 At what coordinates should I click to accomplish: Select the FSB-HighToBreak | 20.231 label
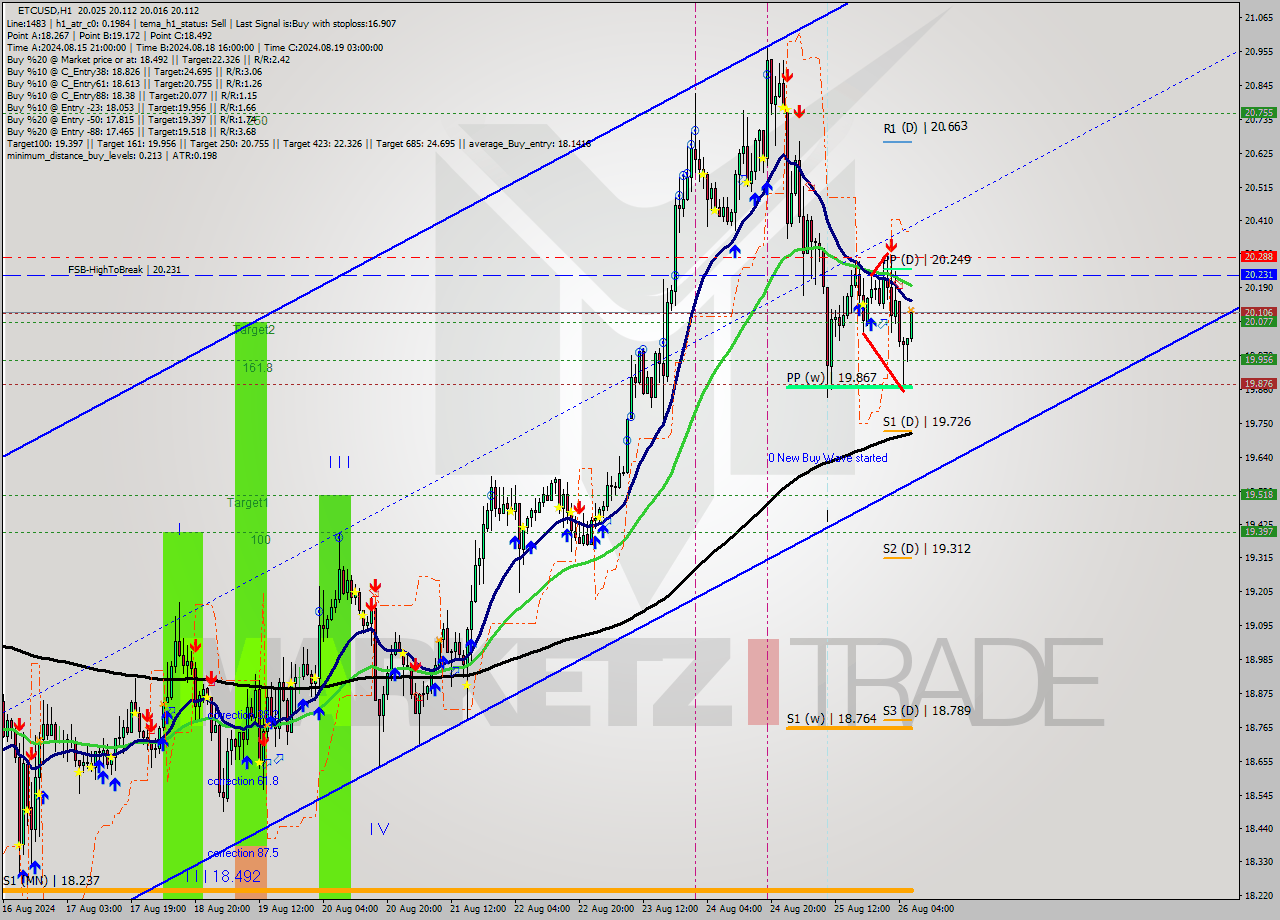tap(125, 270)
